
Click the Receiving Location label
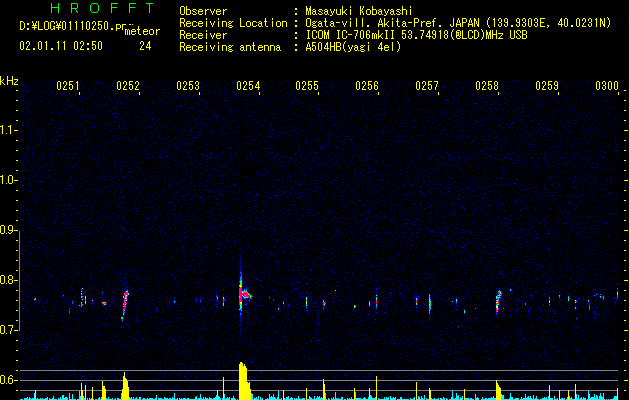click(x=233, y=23)
